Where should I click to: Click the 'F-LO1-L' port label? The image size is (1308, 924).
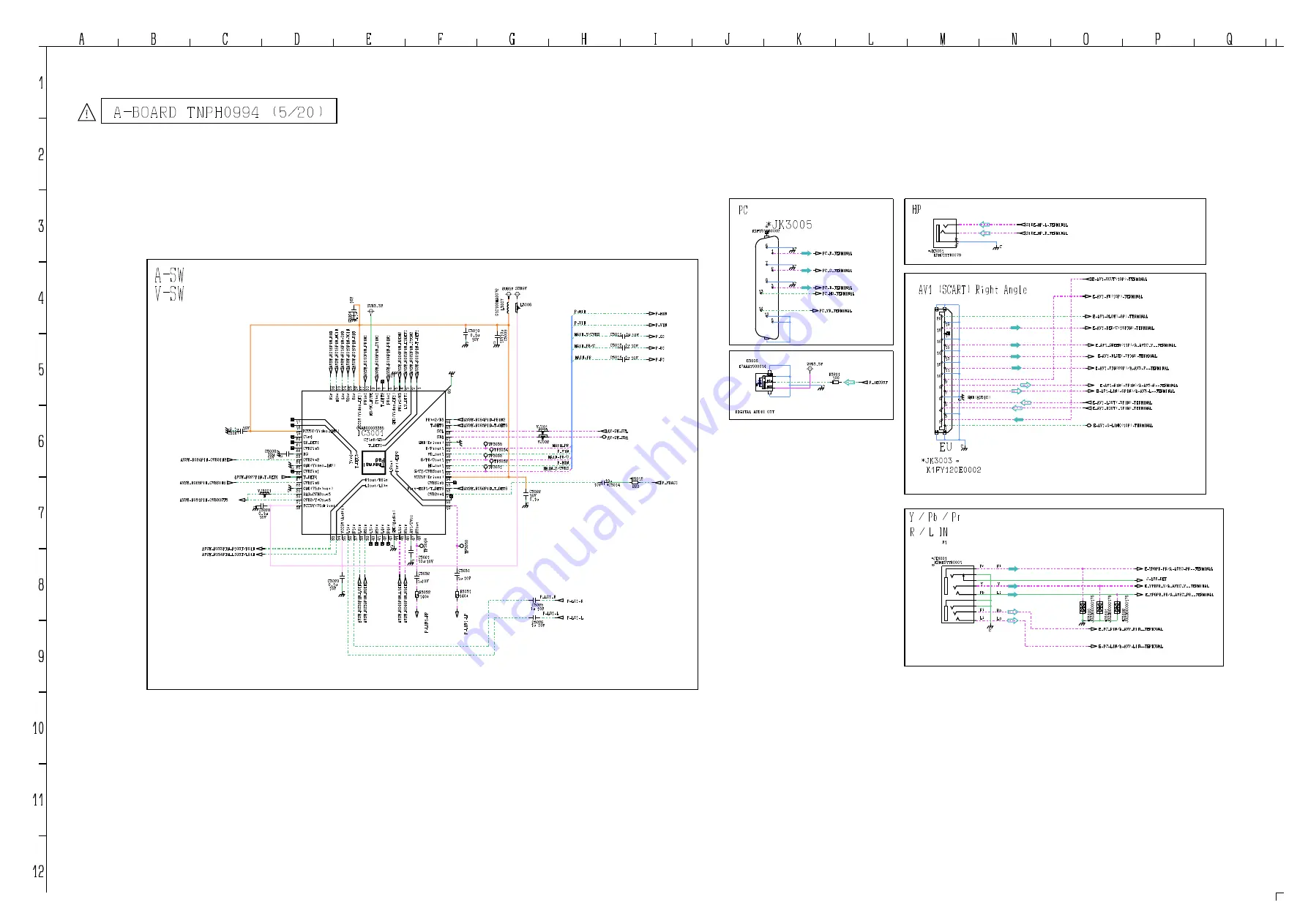coord(575,617)
